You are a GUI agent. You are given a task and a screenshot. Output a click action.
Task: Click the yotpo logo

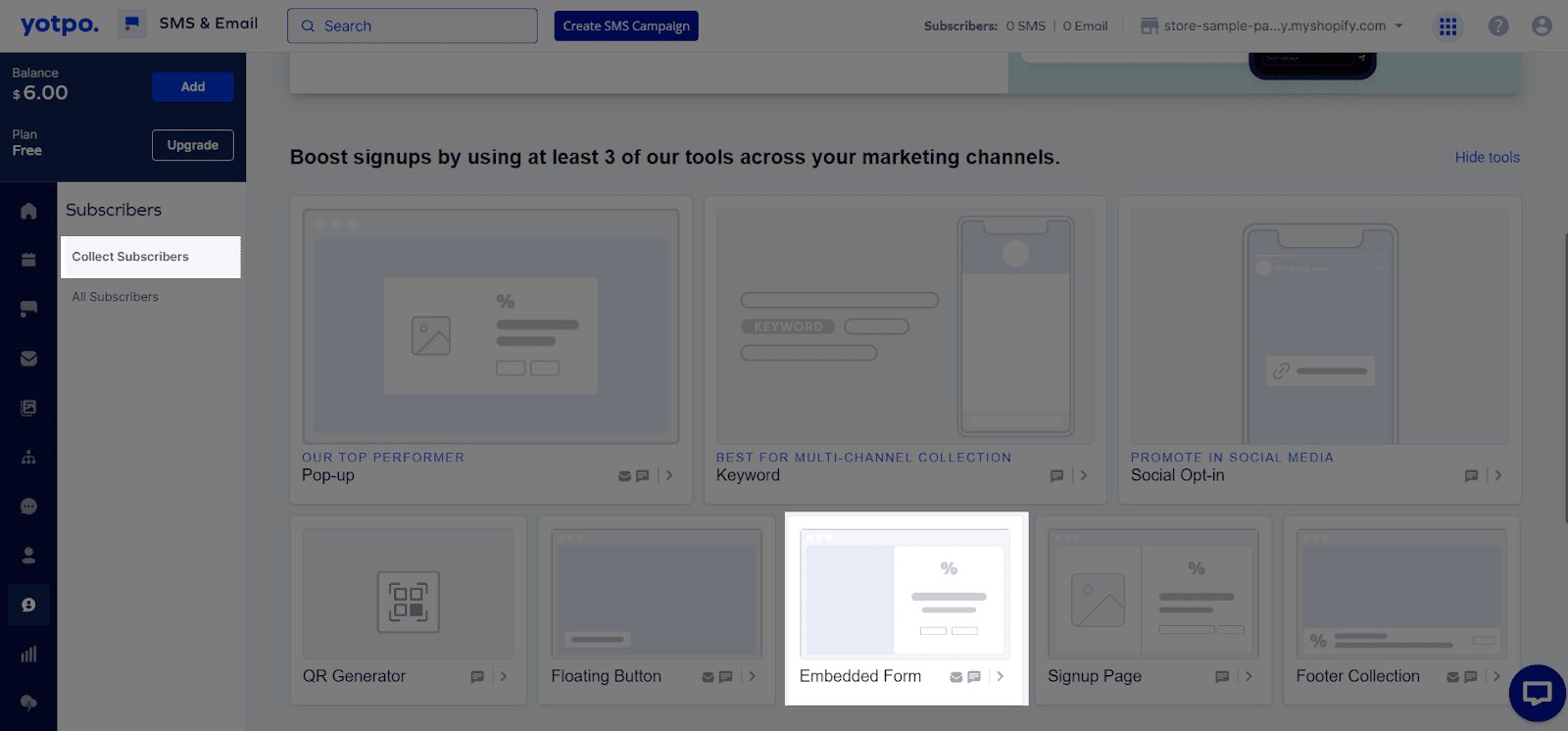60,24
